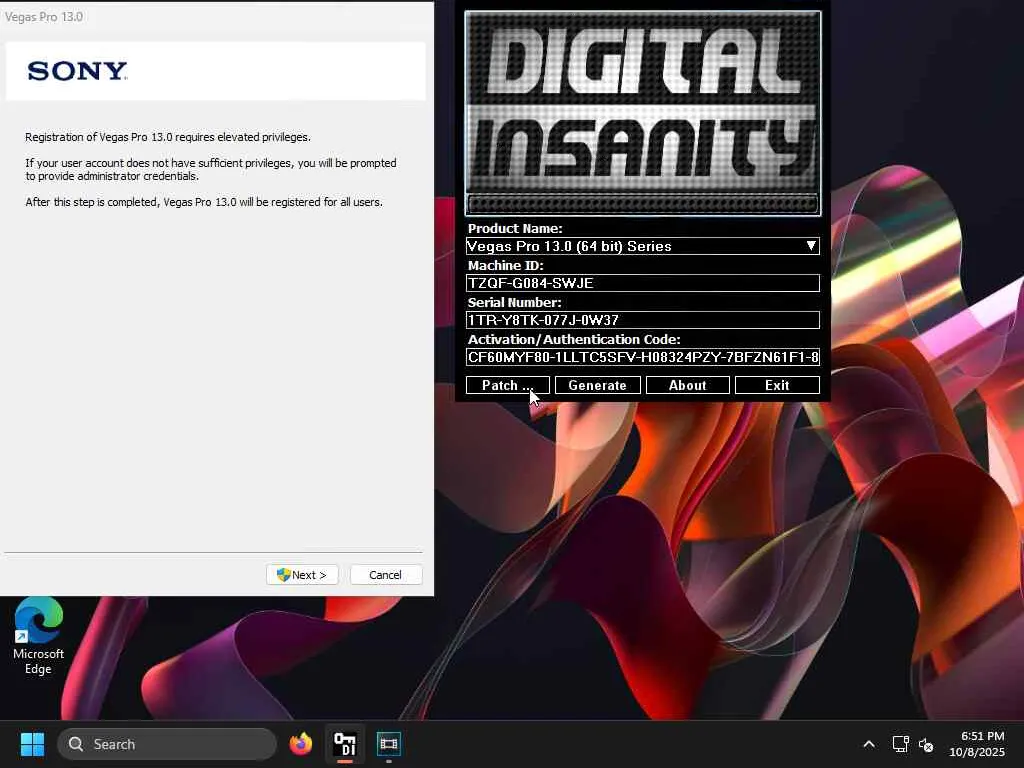
Task: Click the SONY logo banner
Action: (216, 71)
